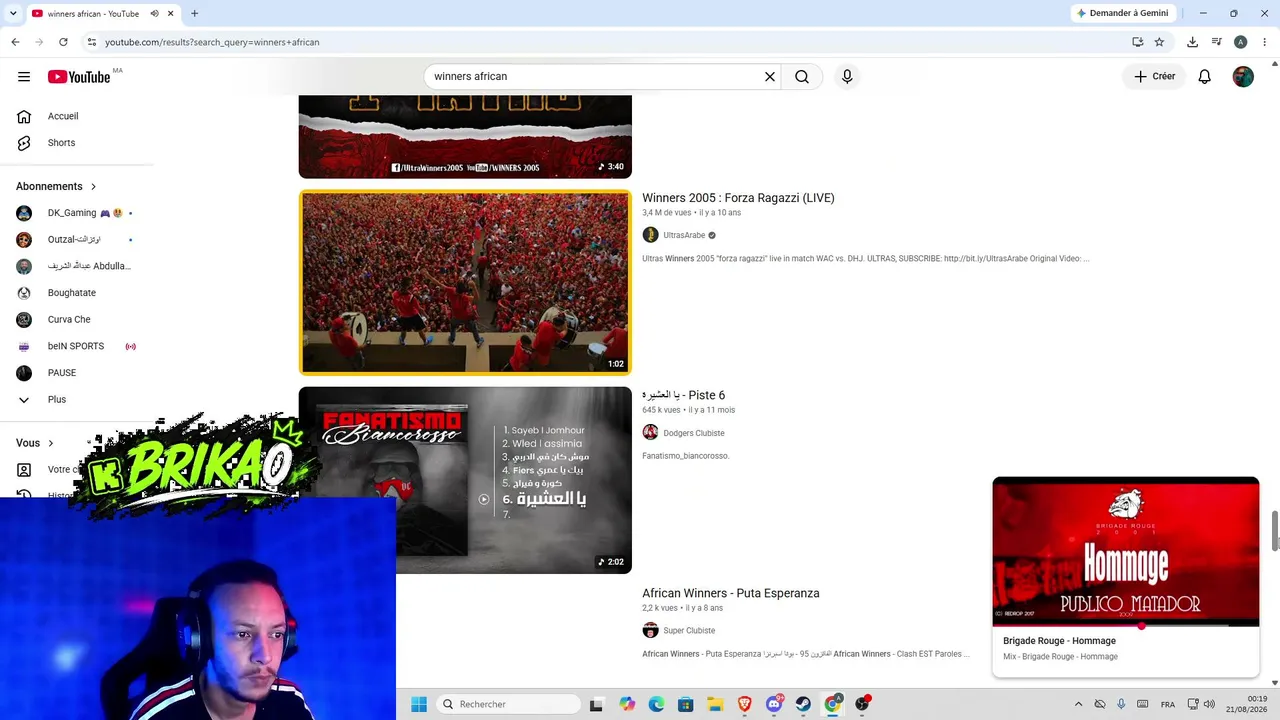Screen dimensions: 1280x720
Task: Open File Explorer from the taskbar
Action: point(715,704)
